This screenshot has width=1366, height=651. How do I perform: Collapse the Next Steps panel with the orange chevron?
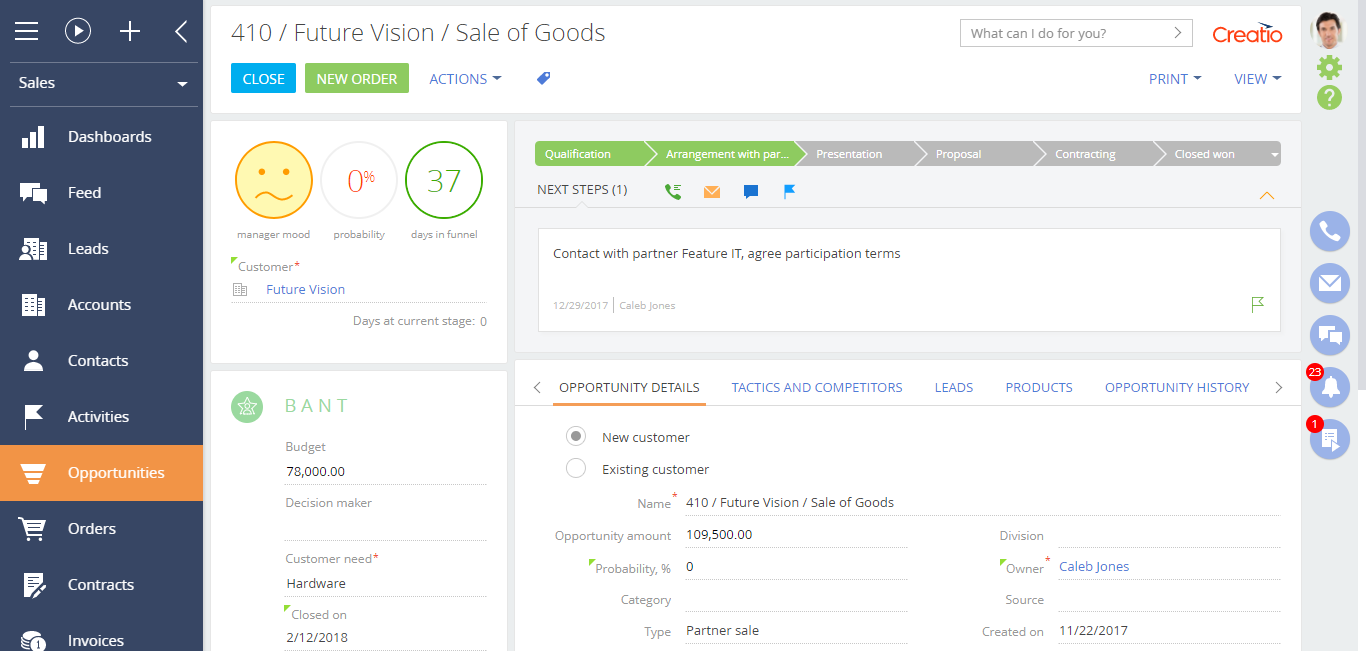coord(1267,195)
